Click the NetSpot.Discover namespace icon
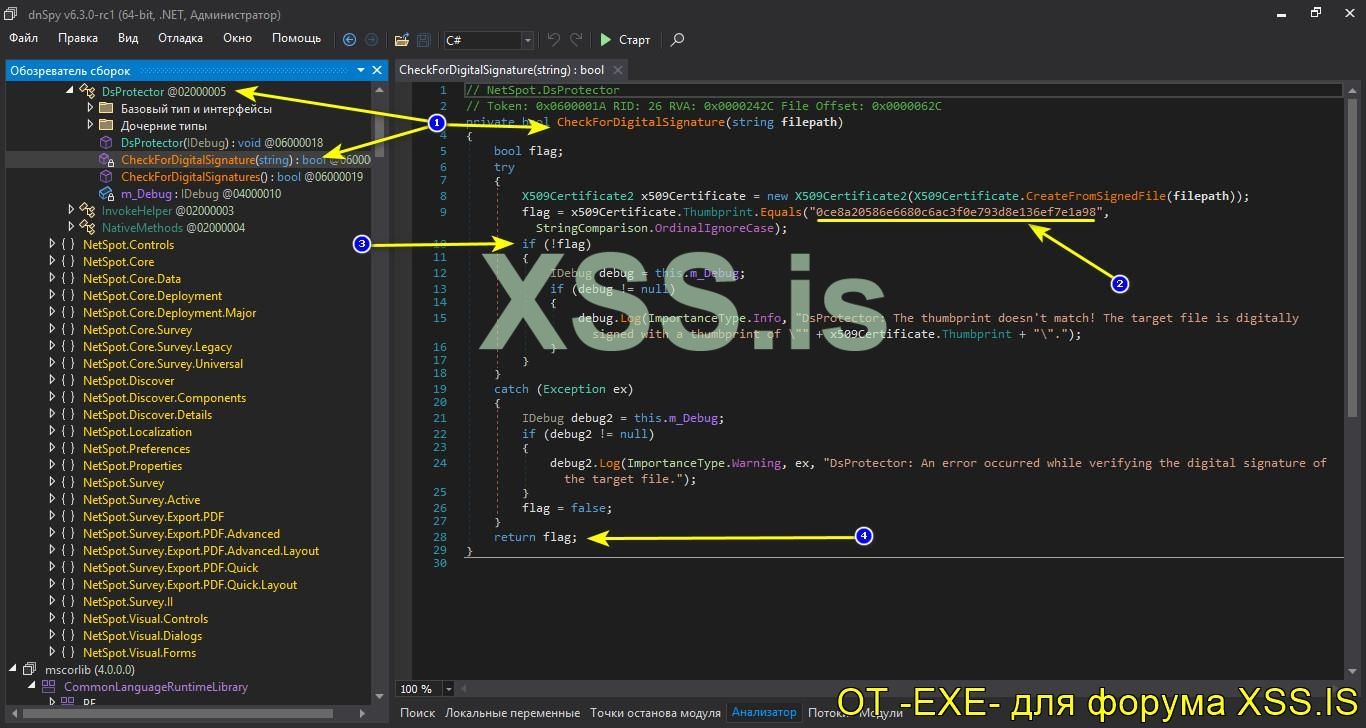Viewport: 1366px width, 728px height. click(x=69, y=381)
